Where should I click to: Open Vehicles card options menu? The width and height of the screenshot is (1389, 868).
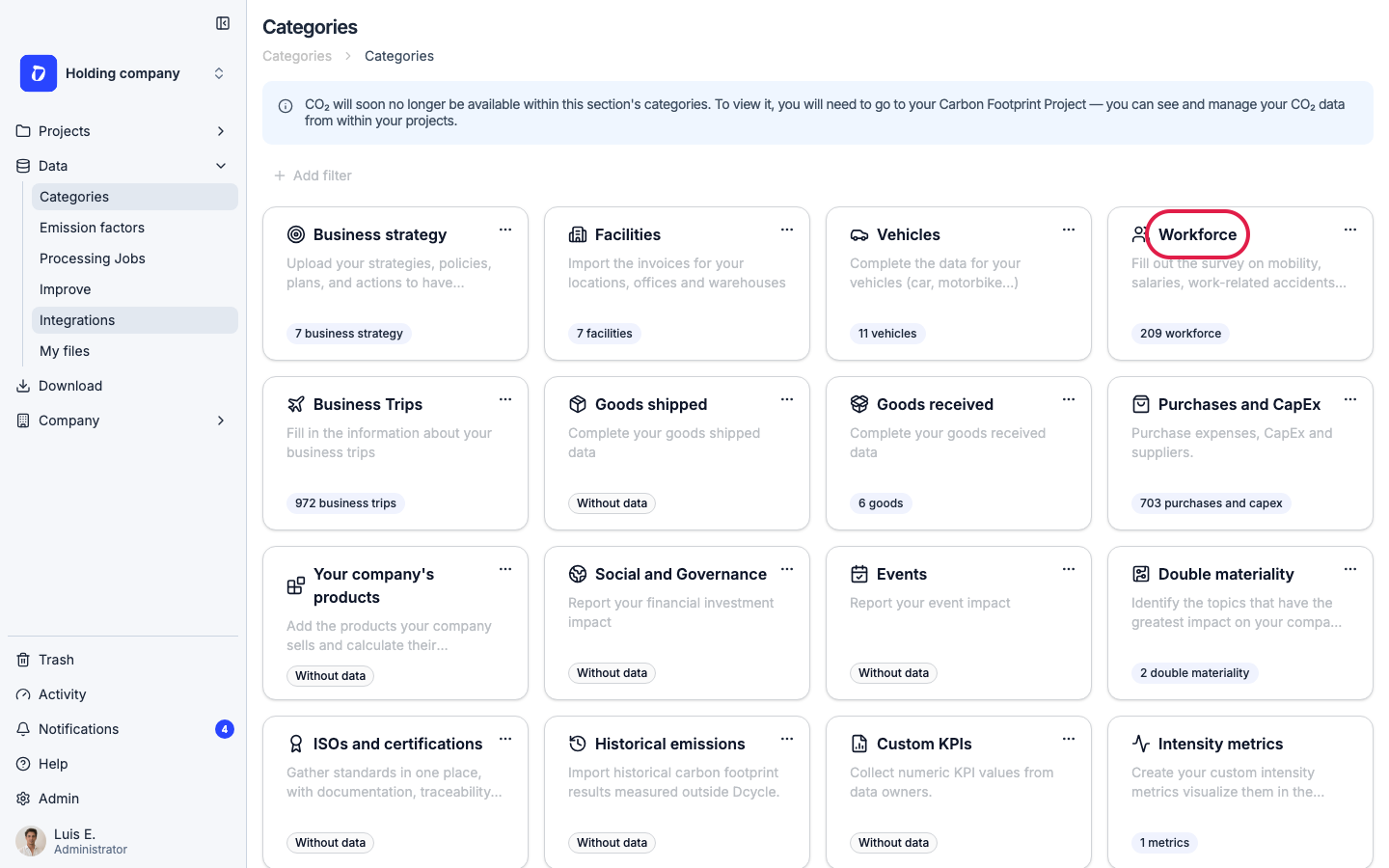point(1069,230)
